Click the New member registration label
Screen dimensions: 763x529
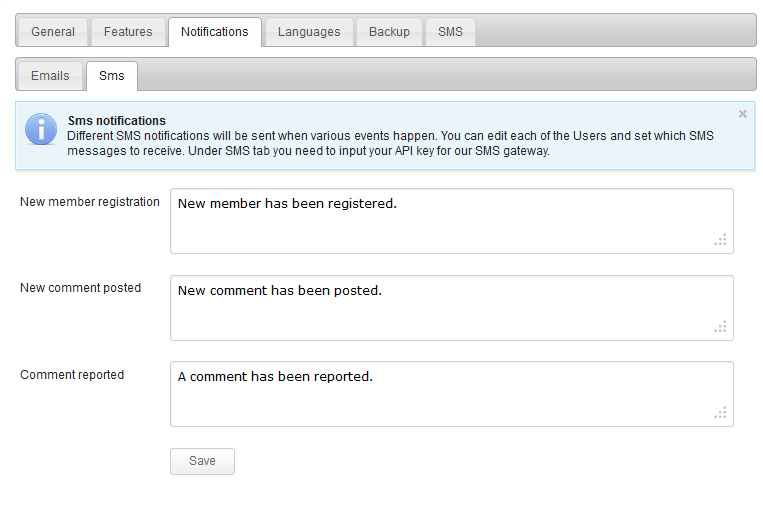tap(90, 202)
